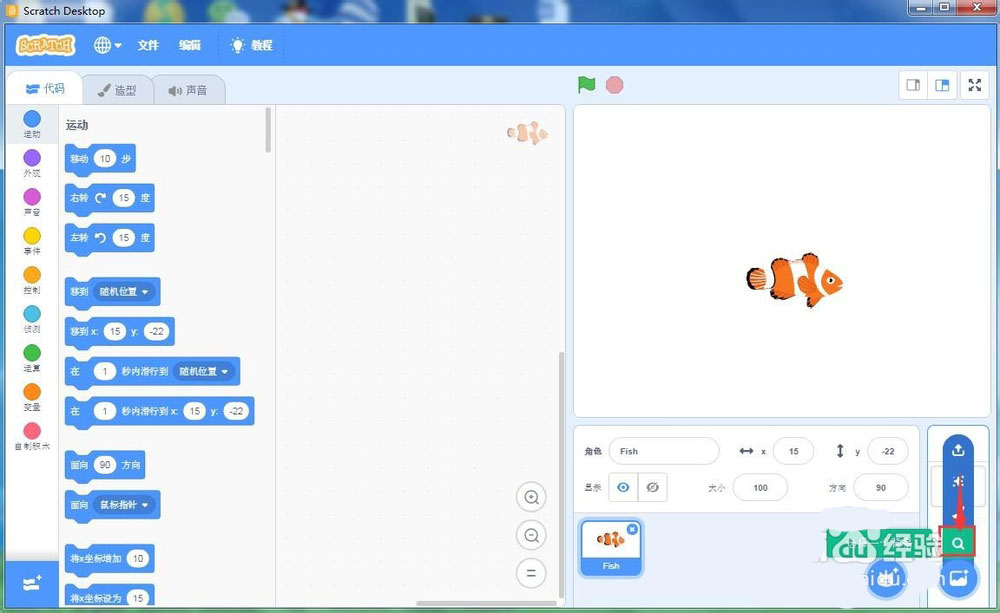Select the Fish sprite thumbnail

(x=610, y=546)
